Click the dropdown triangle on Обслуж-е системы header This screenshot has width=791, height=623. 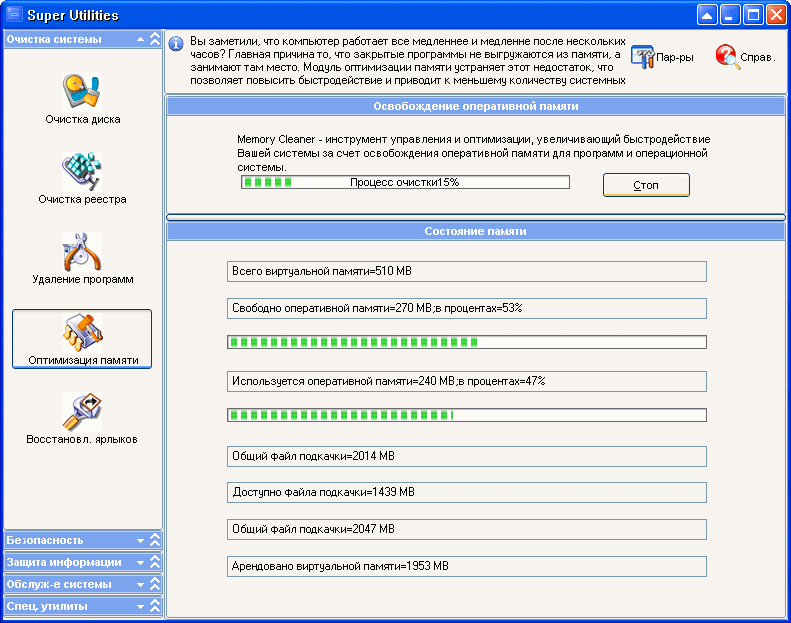[141, 585]
